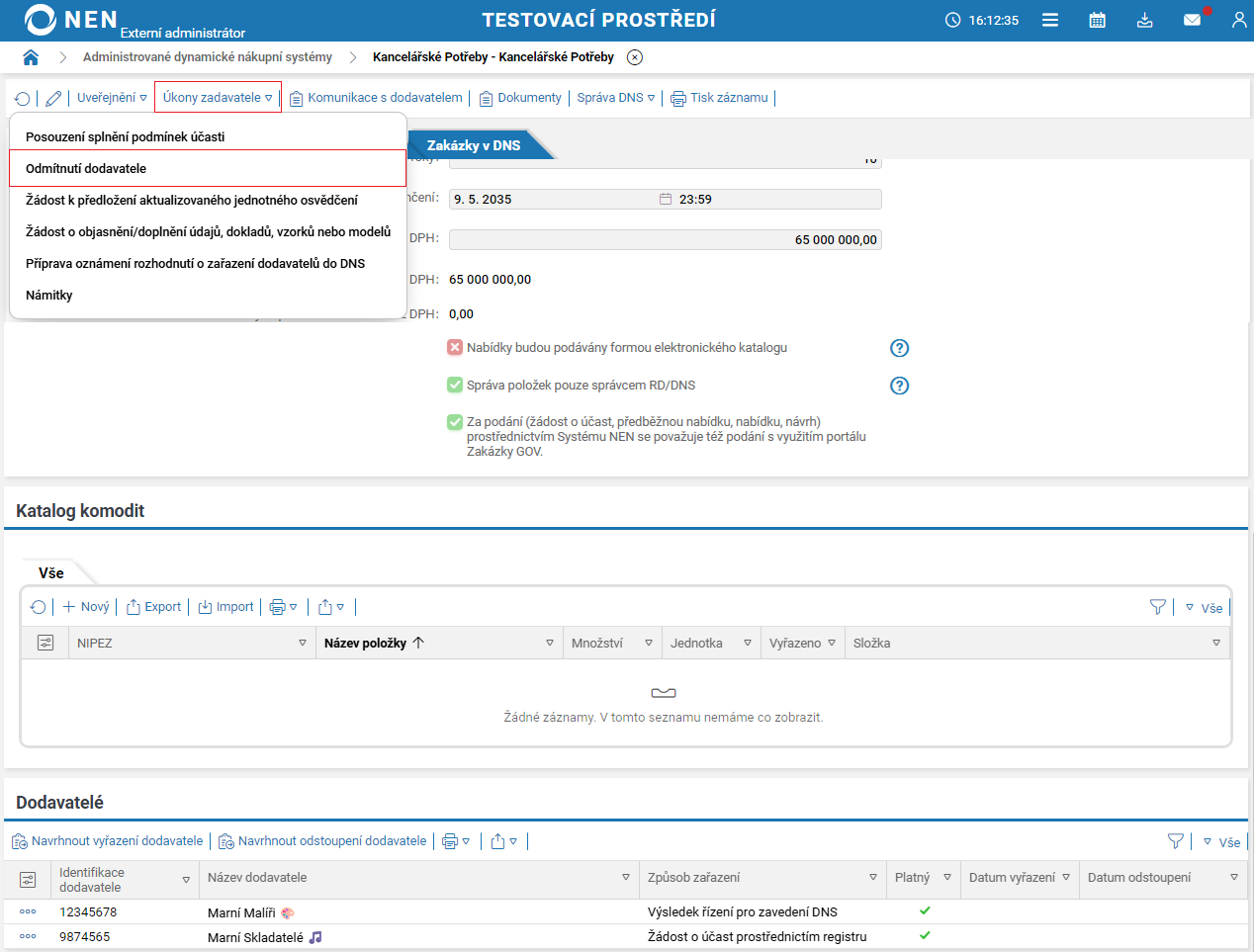Open Komunikace s dodavatelem
This screenshot has height=952, width=1254.
pyautogui.click(x=376, y=98)
